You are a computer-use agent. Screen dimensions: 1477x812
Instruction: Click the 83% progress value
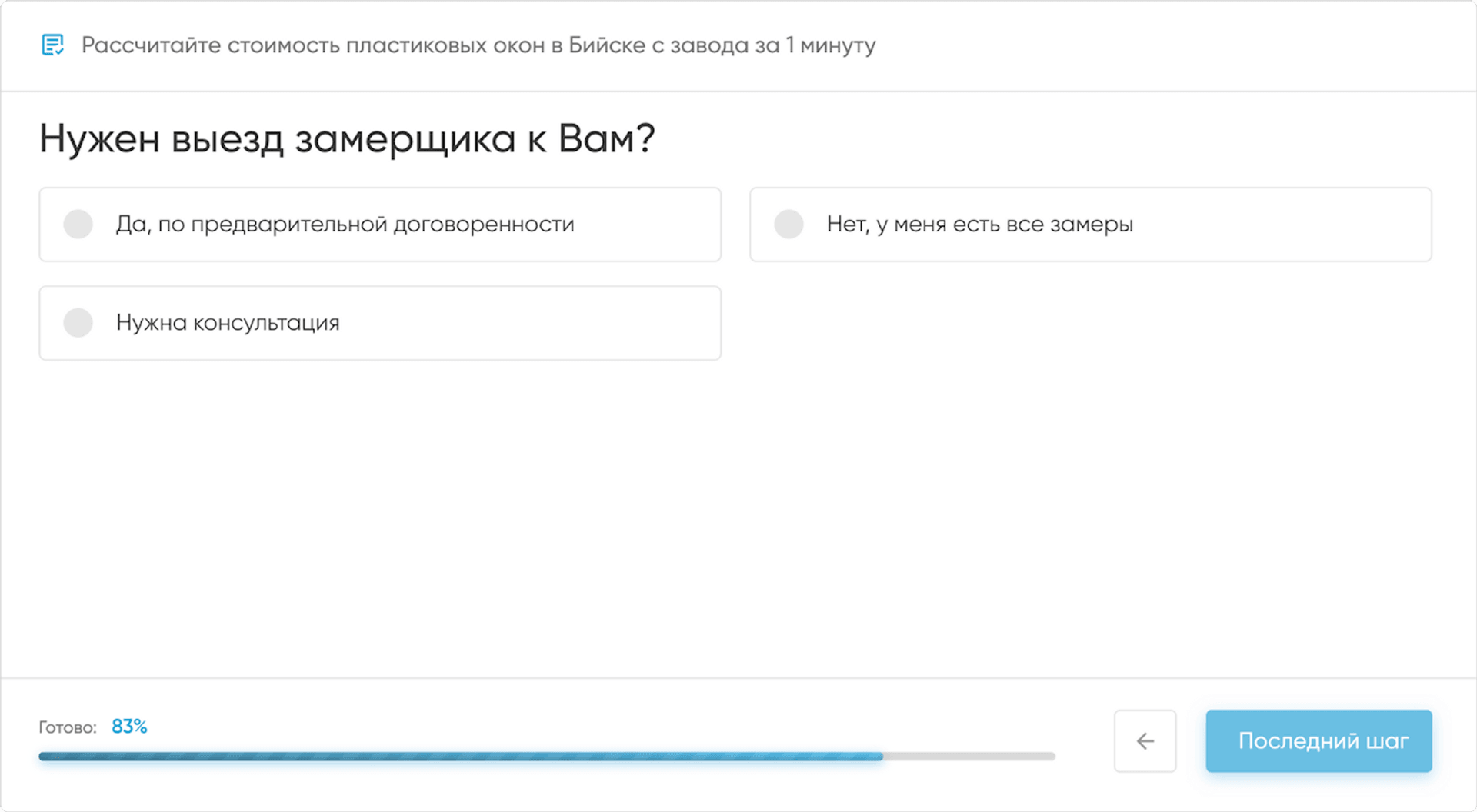click(x=129, y=727)
